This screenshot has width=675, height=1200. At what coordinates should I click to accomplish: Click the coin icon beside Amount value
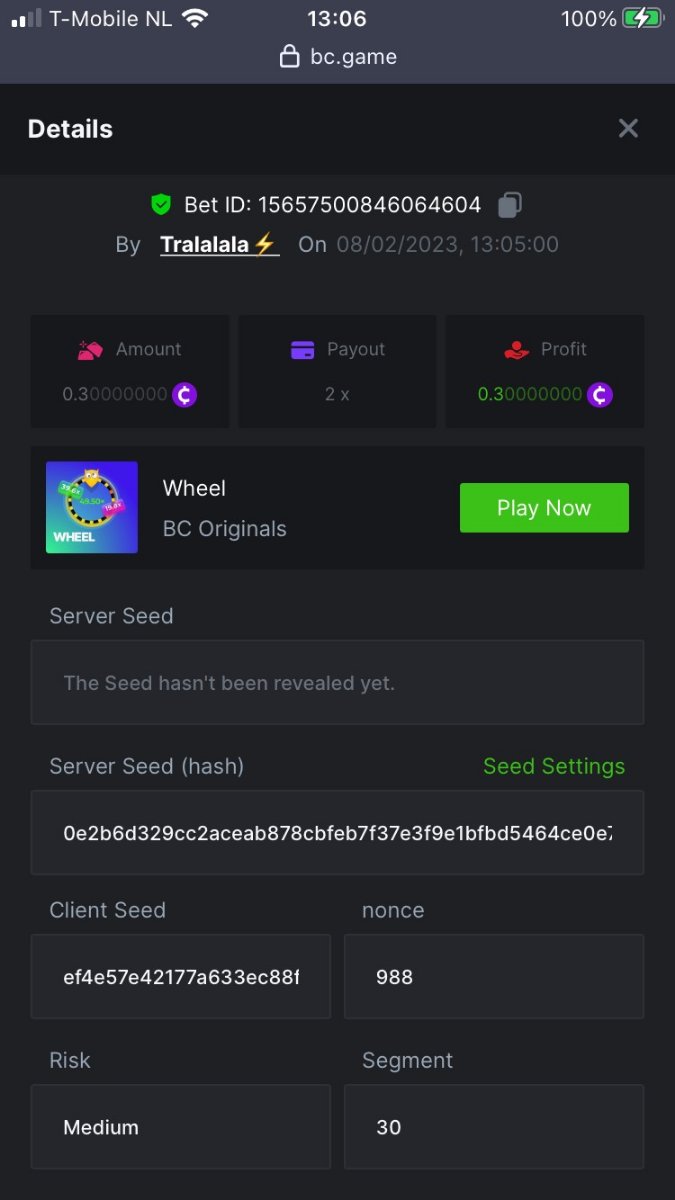pos(184,394)
